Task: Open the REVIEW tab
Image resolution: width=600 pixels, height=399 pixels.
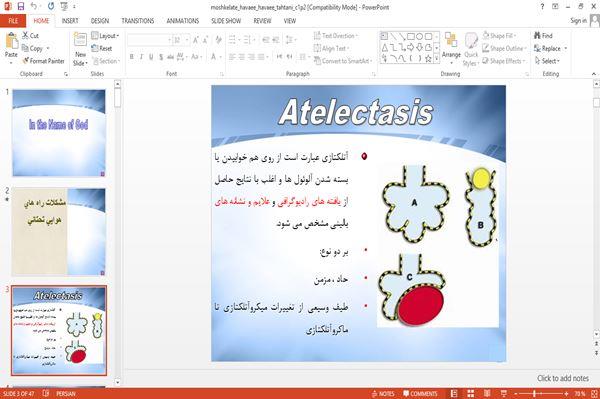Action: coord(262,21)
